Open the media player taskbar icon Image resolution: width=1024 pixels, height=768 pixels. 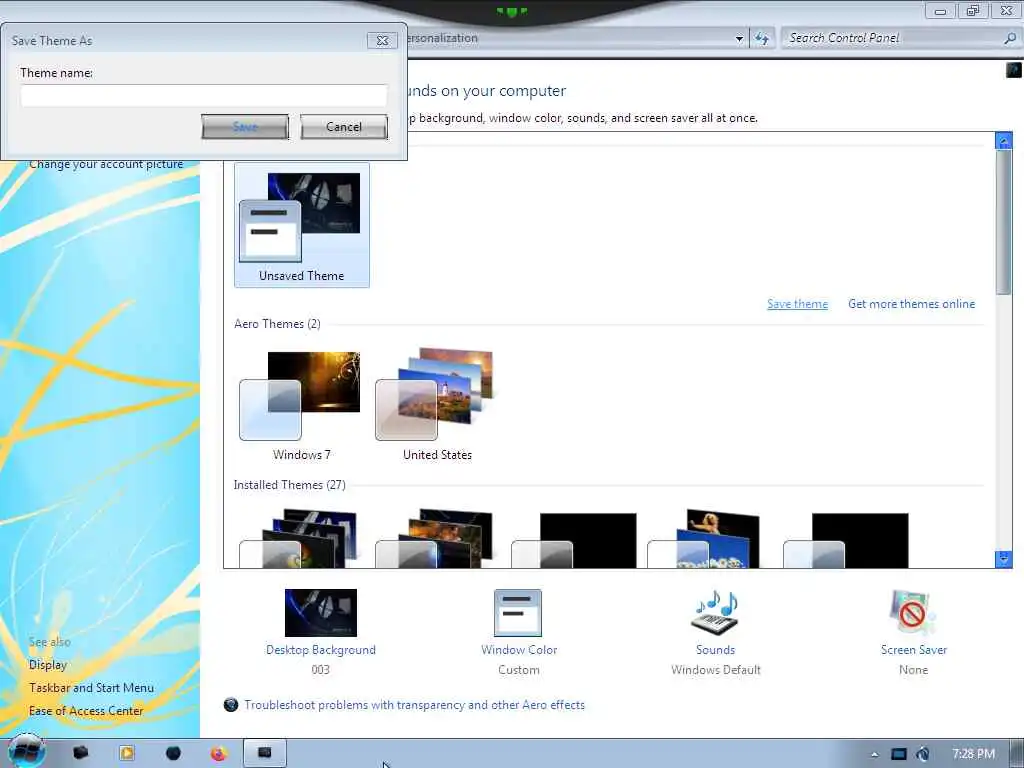pyautogui.click(x=127, y=753)
